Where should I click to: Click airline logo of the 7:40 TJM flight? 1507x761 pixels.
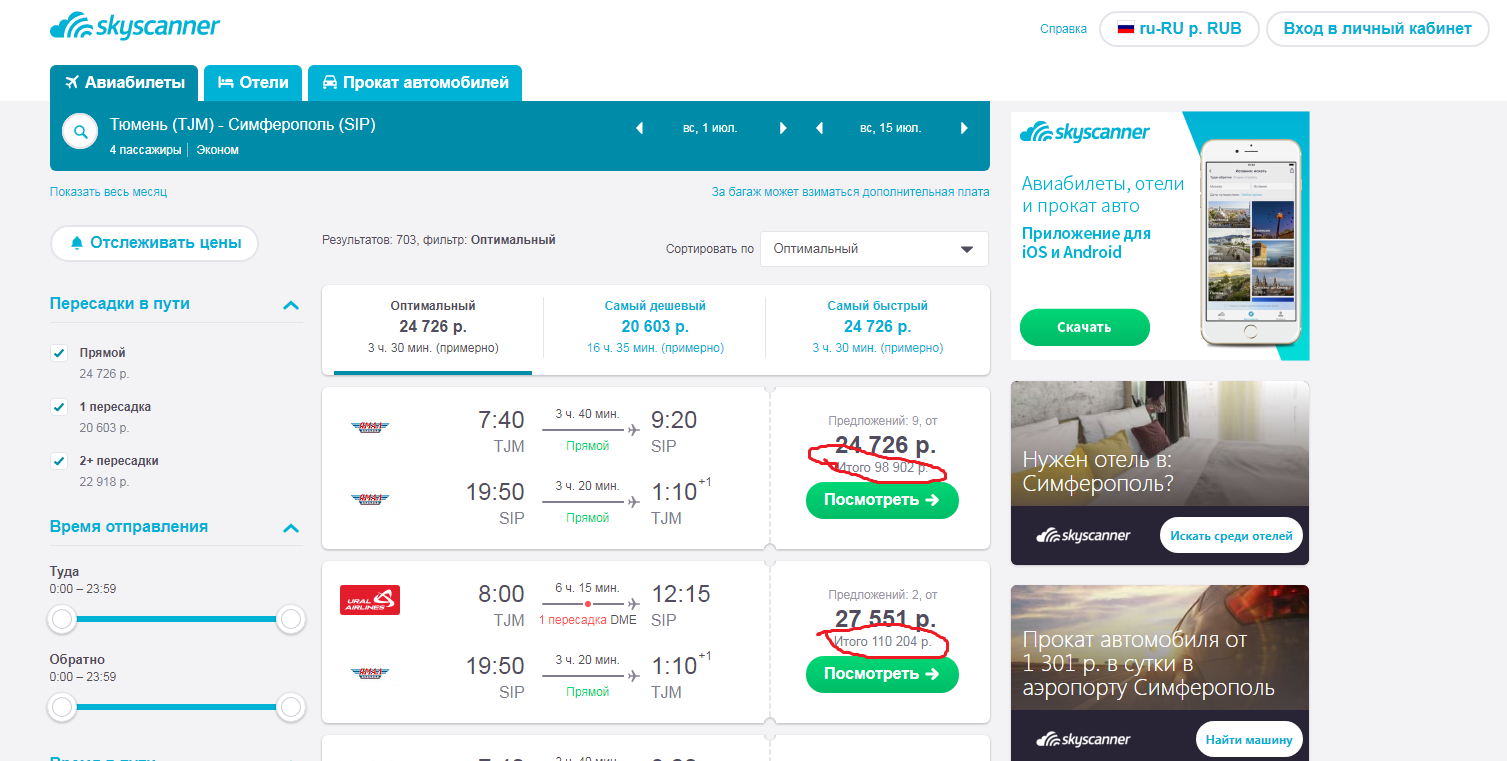click(370, 427)
